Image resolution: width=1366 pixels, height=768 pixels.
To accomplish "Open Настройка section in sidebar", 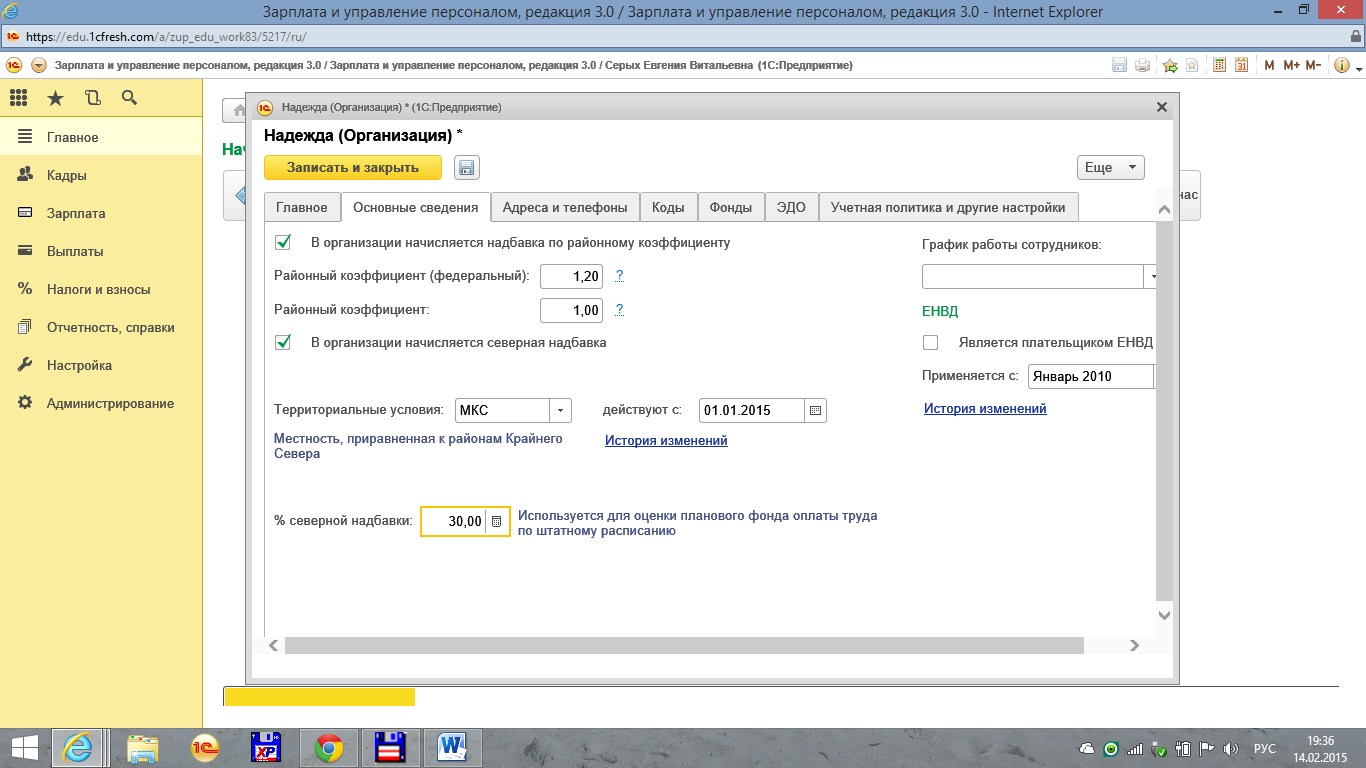I will click(x=101, y=365).
